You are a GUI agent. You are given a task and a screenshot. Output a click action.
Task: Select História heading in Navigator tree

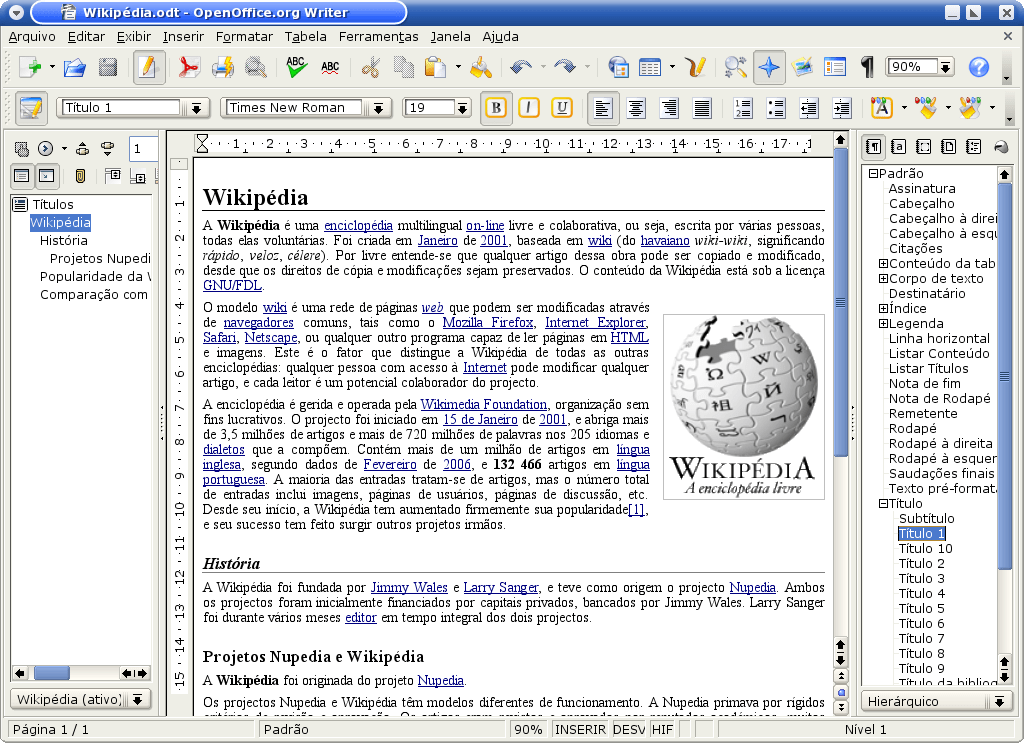pyautogui.click(x=63, y=240)
